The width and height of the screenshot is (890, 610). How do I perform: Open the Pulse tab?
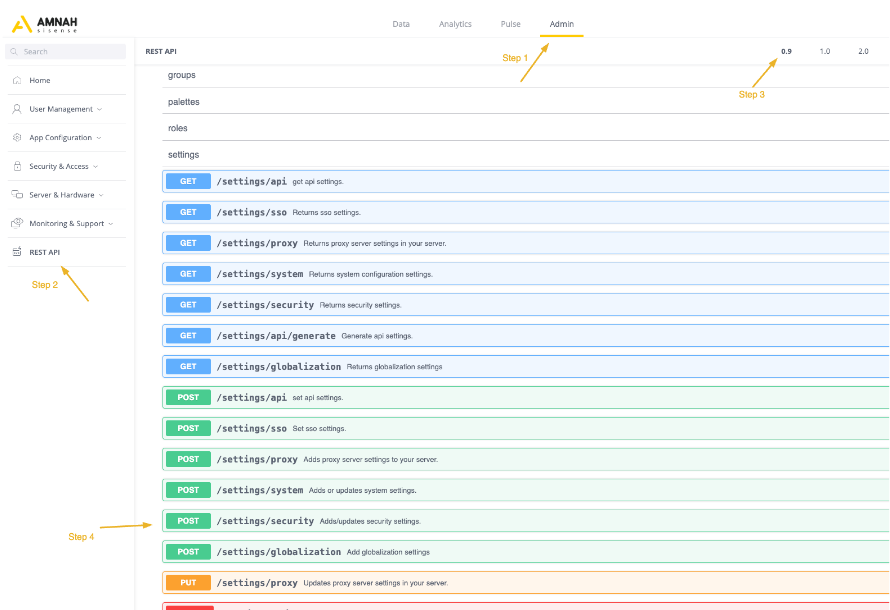point(510,24)
